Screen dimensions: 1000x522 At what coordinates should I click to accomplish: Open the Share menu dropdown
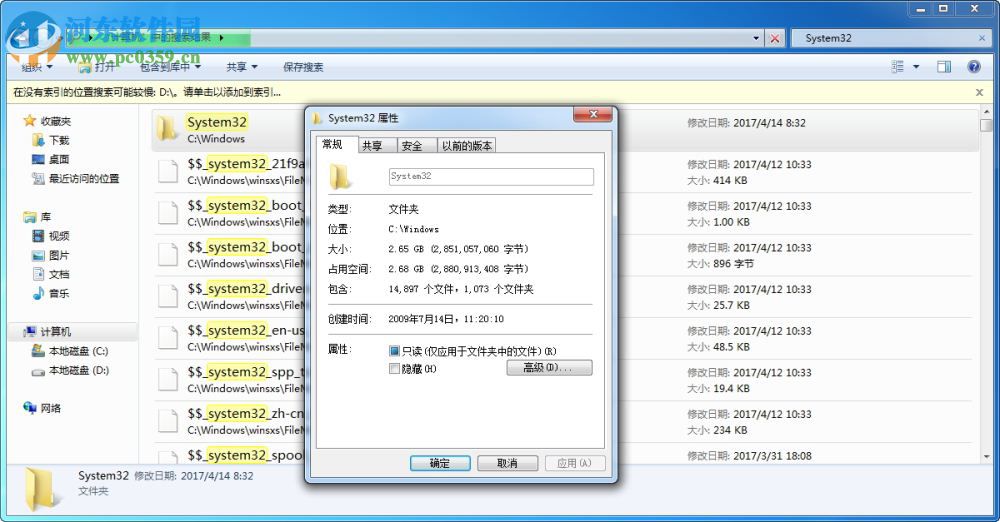[x=242, y=66]
